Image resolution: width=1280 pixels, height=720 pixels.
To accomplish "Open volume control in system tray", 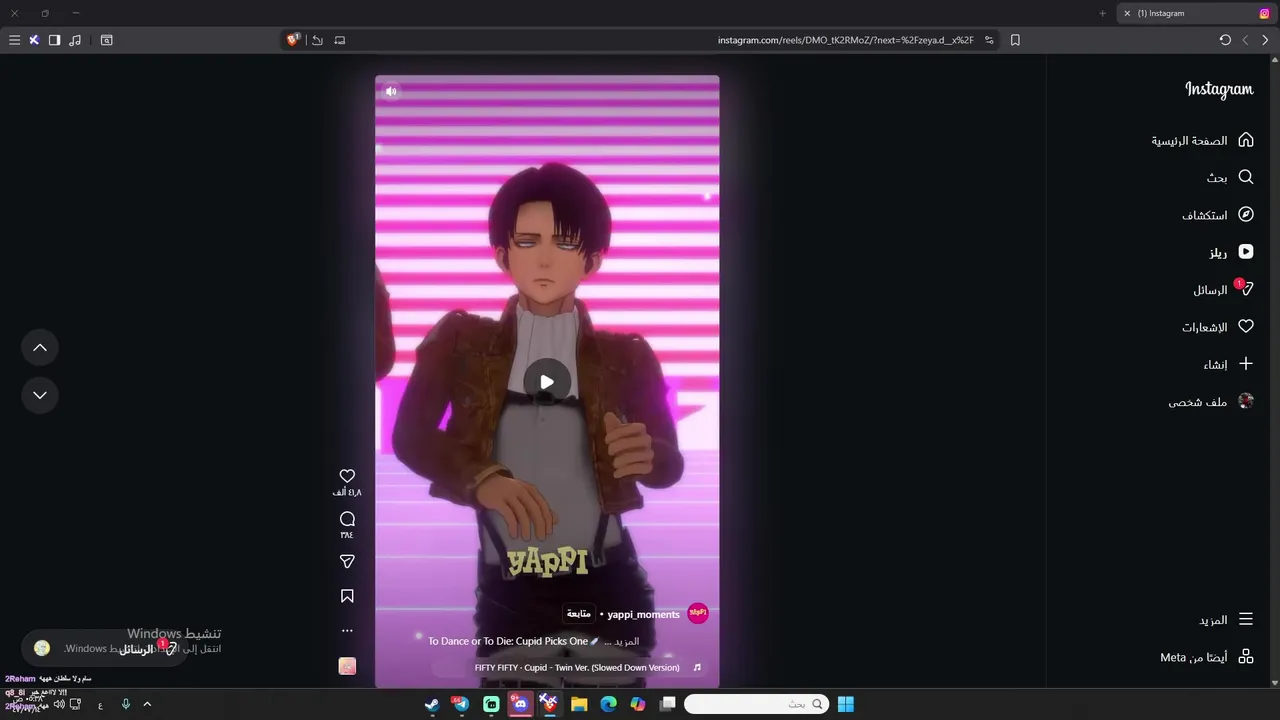I will 59,704.
